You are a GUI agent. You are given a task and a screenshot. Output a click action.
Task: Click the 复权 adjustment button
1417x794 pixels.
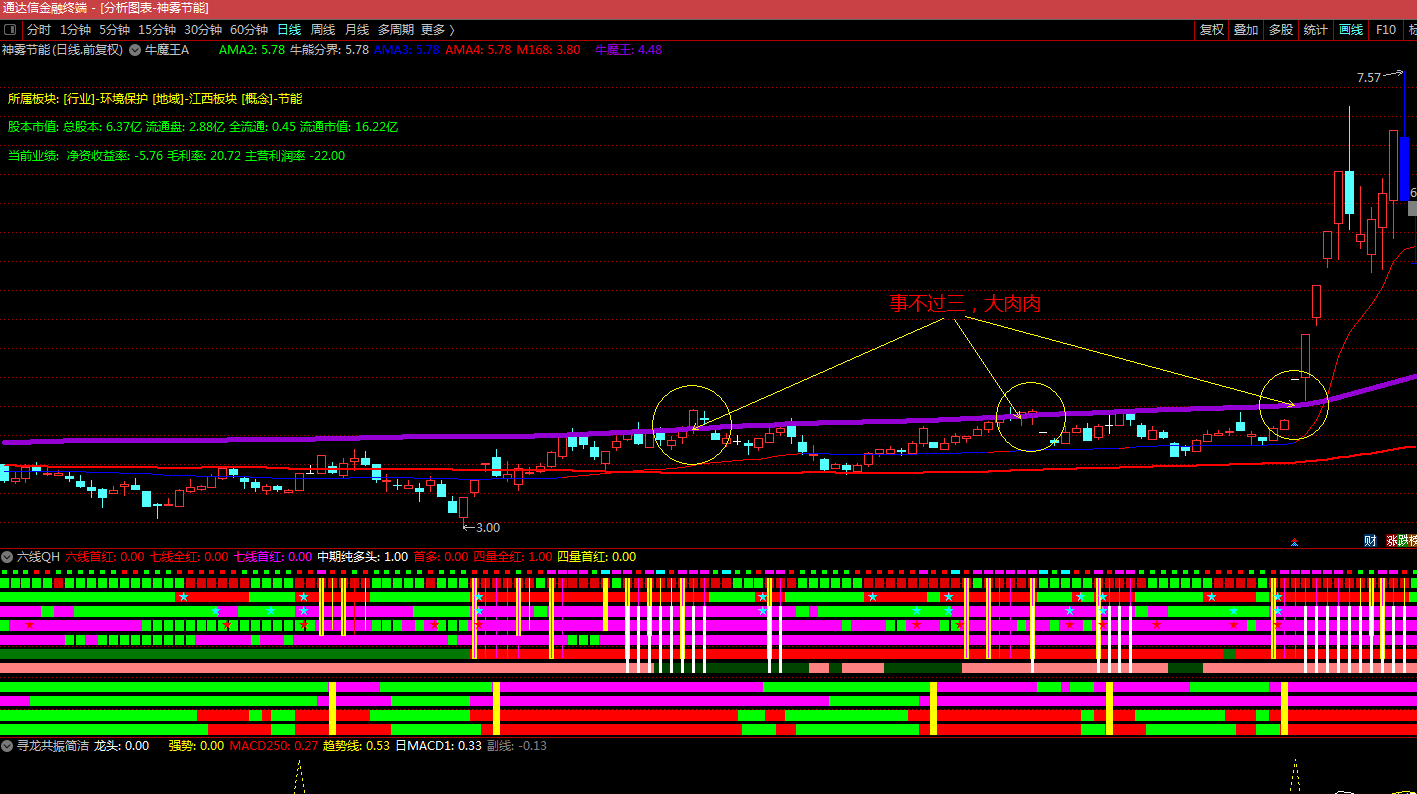coord(1212,30)
